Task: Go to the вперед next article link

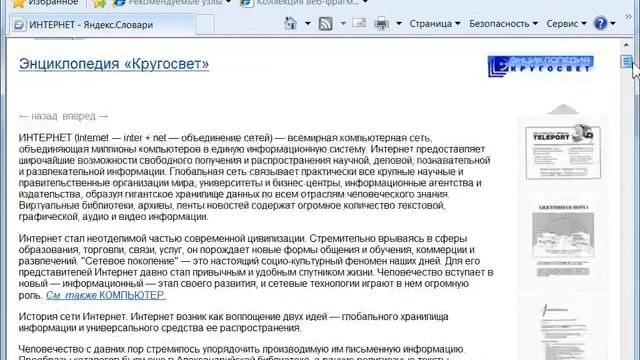Action: coord(85,116)
